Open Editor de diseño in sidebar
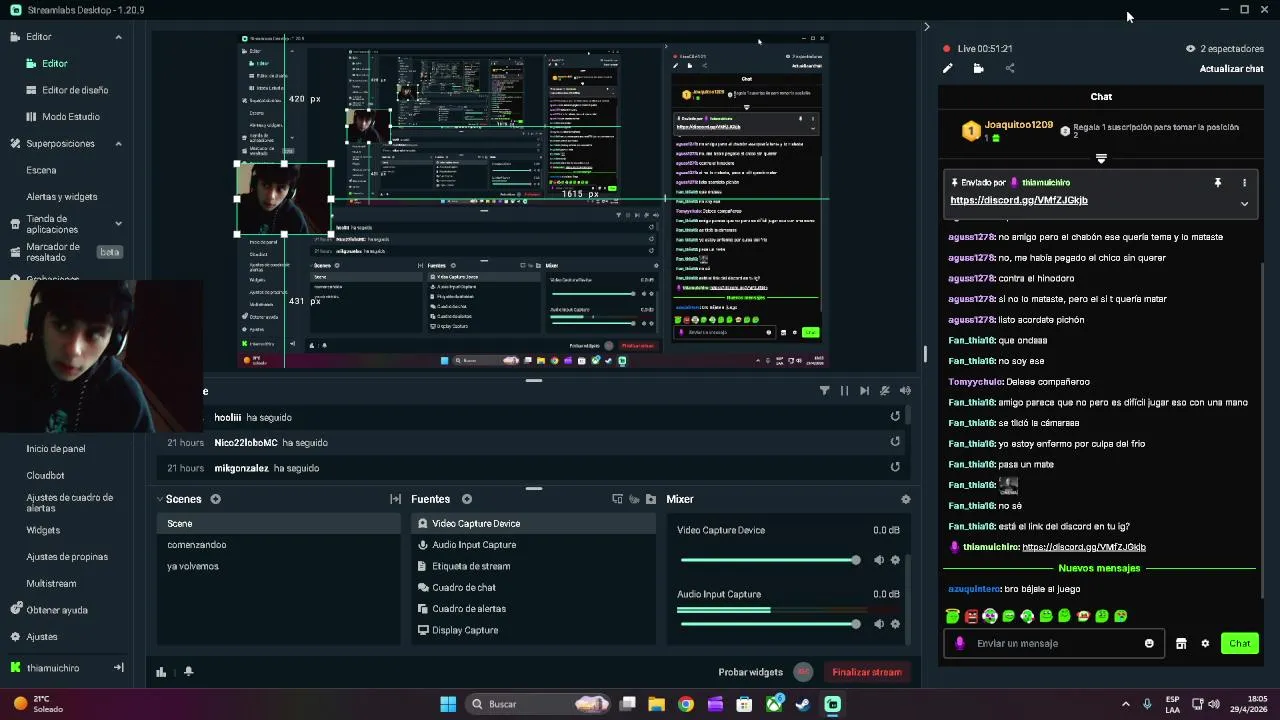The height and width of the screenshot is (720, 1280). click(x=75, y=90)
